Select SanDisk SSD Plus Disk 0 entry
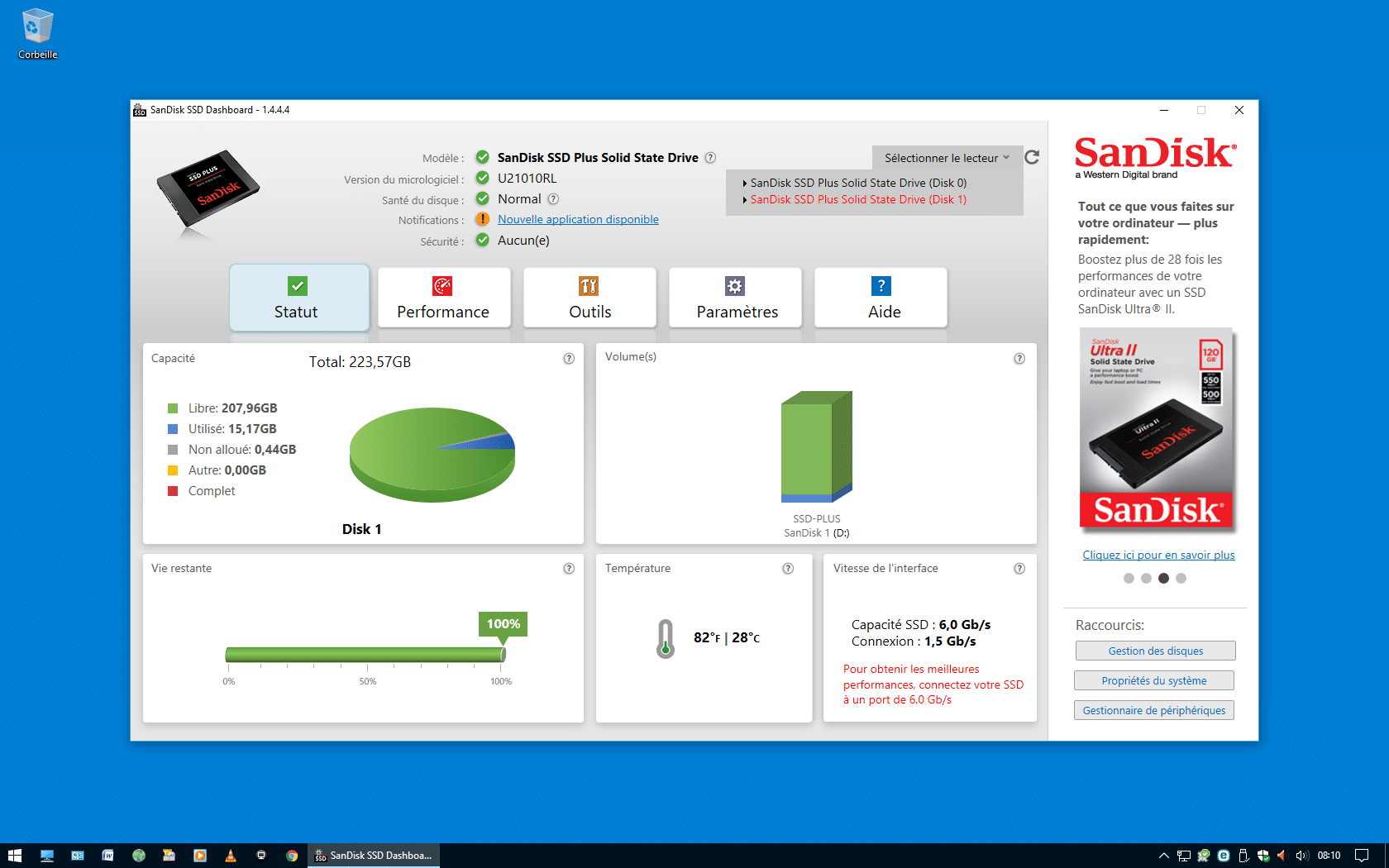This screenshot has width=1389, height=868. click(x=858, y=183)
